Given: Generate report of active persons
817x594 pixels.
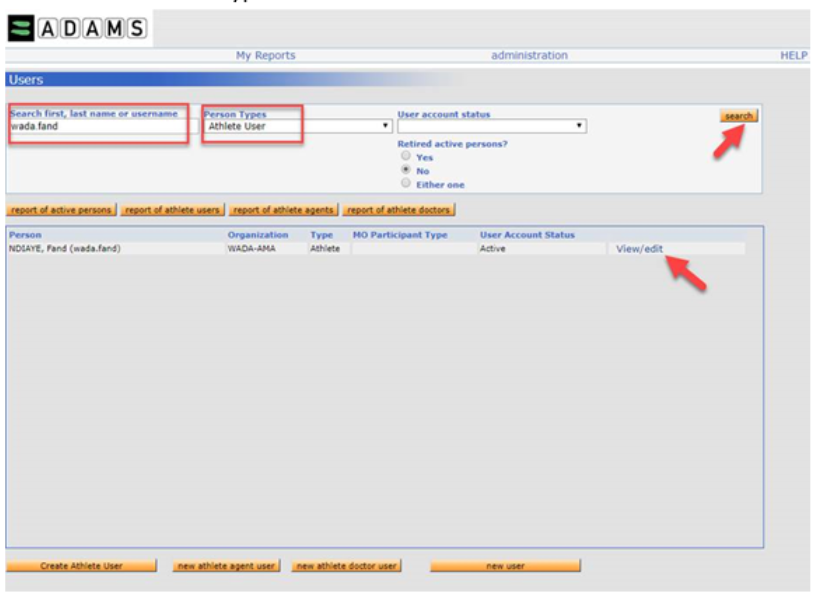Looking at the screenshot, I should coord(61,210).
